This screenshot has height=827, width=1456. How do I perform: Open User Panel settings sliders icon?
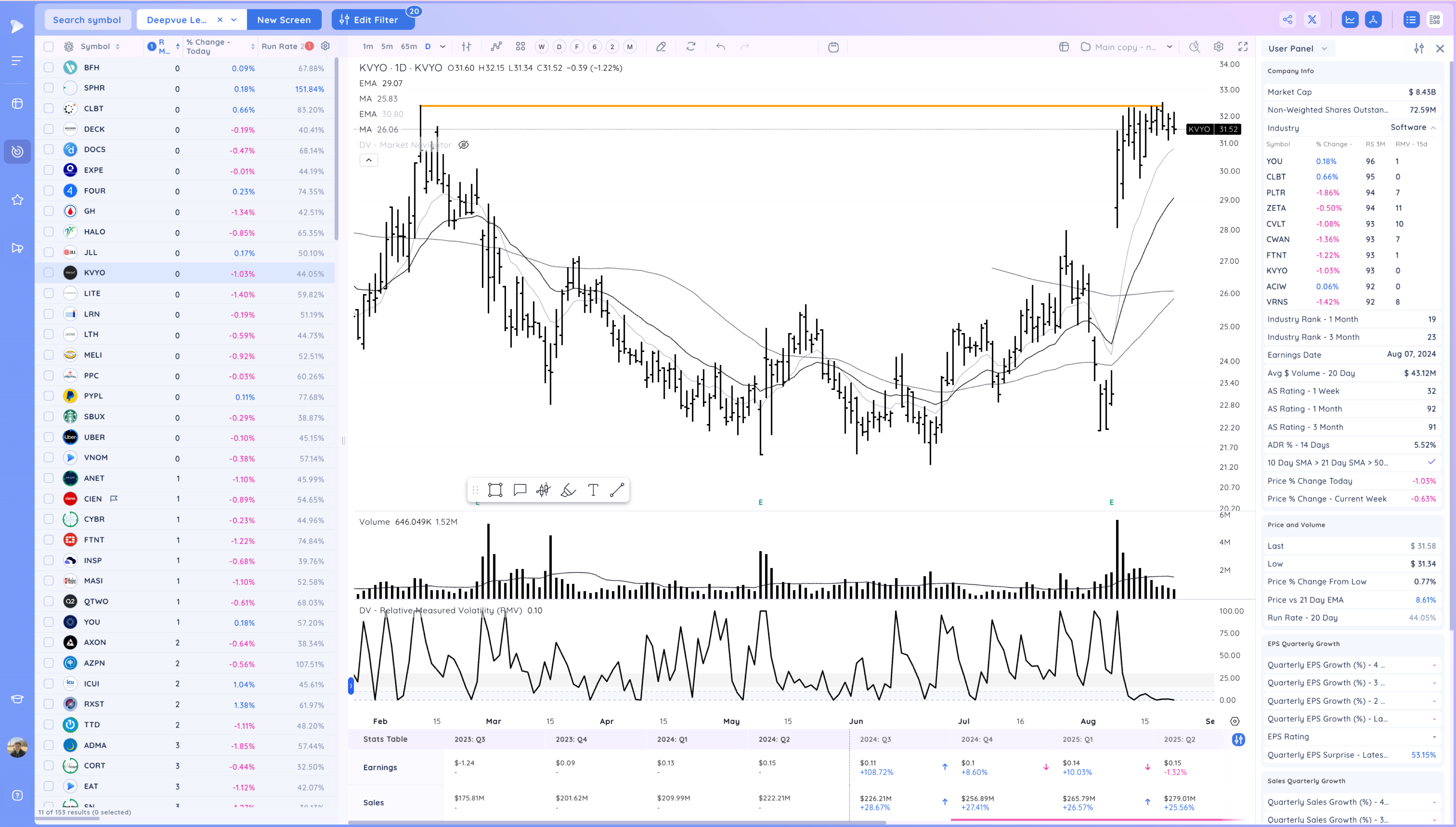pyautogui.click(x=1419, y=48)
